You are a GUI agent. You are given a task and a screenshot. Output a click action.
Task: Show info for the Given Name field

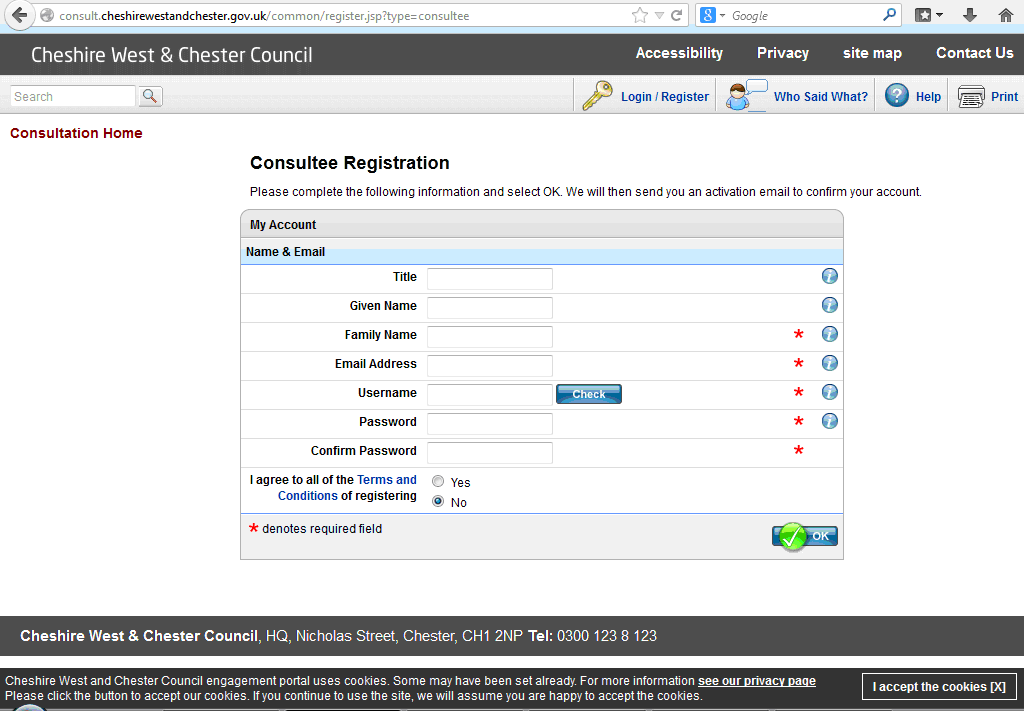pos(829,305)
